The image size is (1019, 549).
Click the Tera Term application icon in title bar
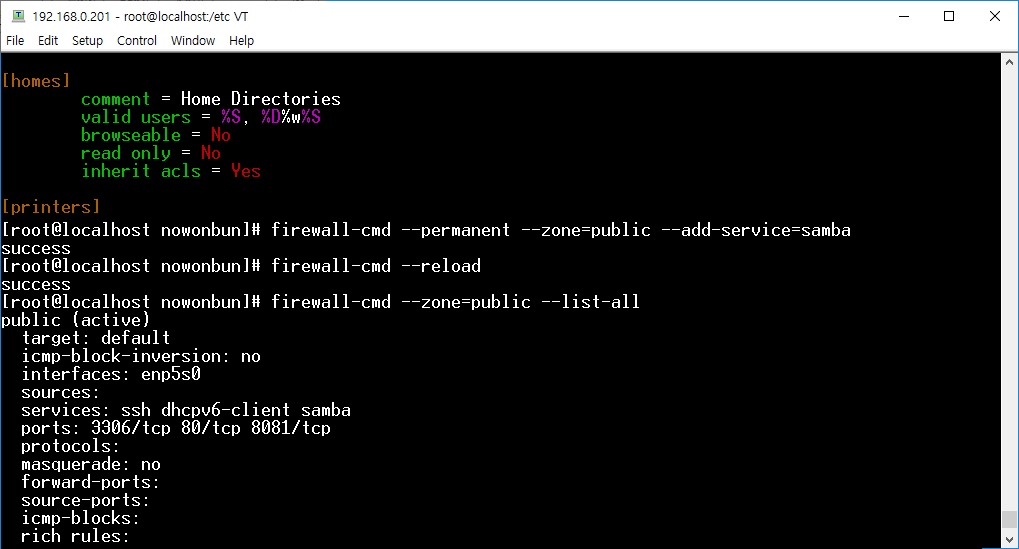[x=18, y=16]
